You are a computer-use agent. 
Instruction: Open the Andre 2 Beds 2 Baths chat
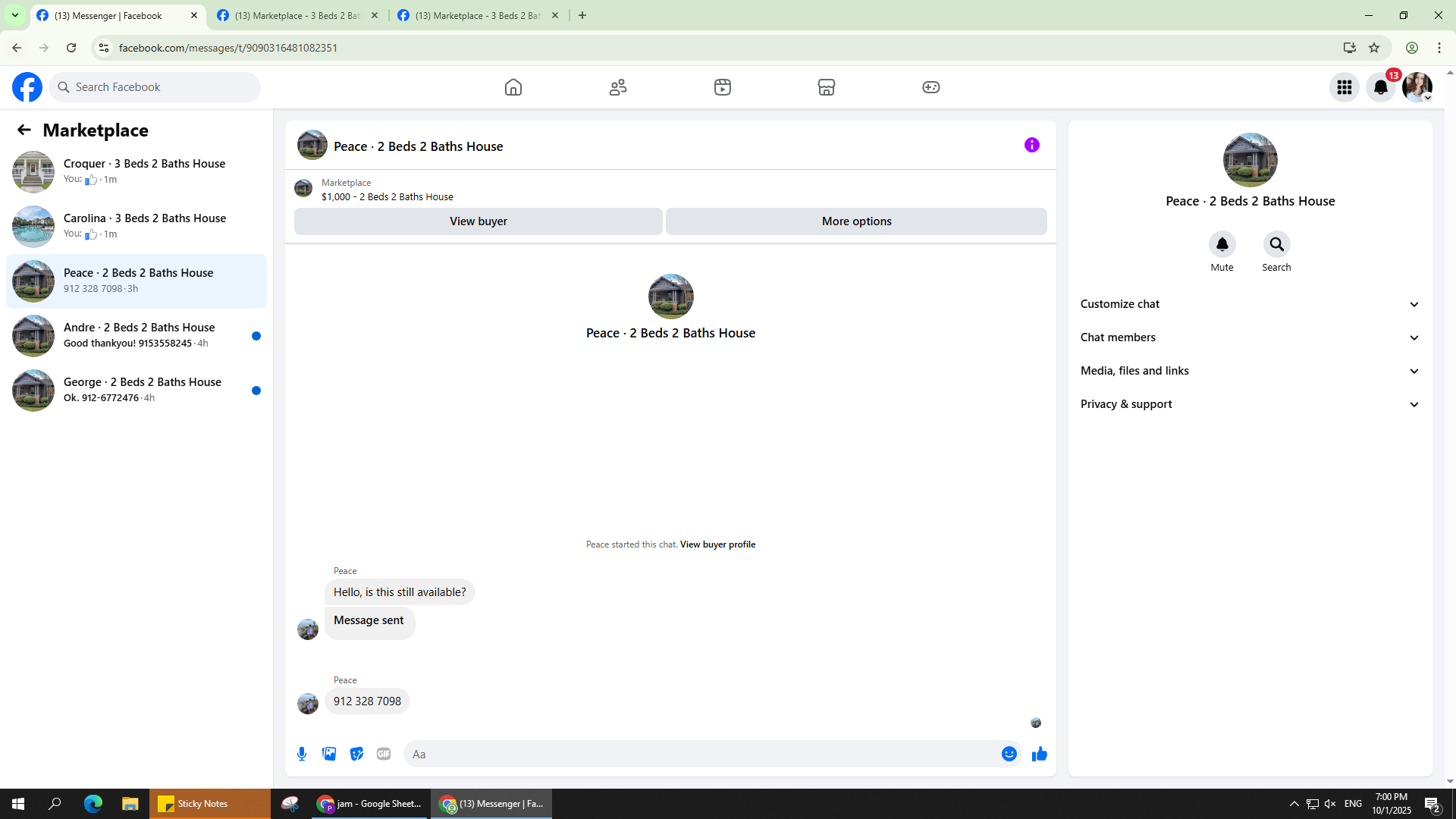pyautogui.click(x=136, y=335)
